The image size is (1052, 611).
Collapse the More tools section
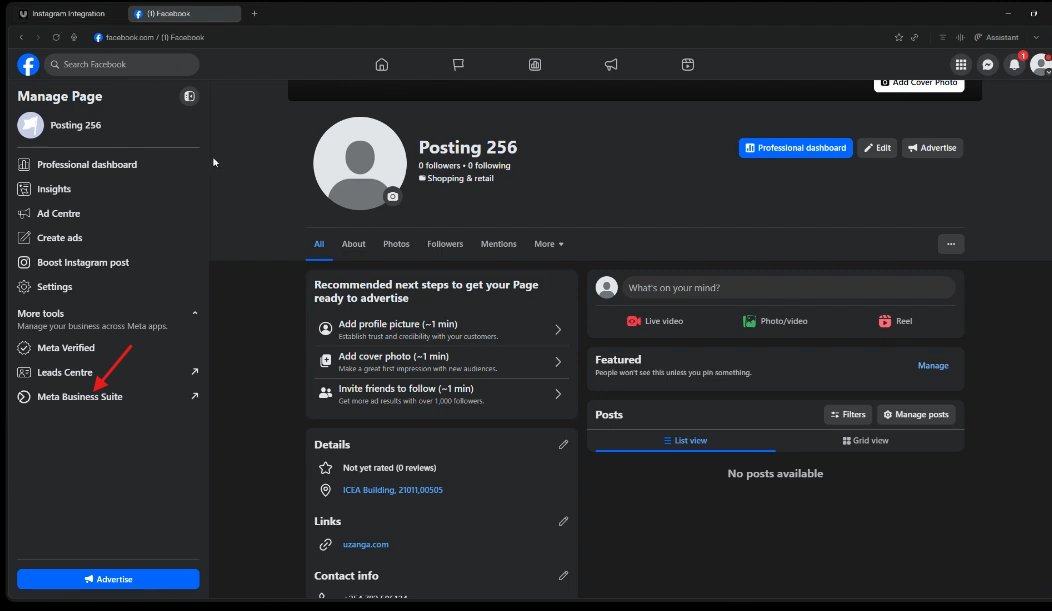pos(195,313)
